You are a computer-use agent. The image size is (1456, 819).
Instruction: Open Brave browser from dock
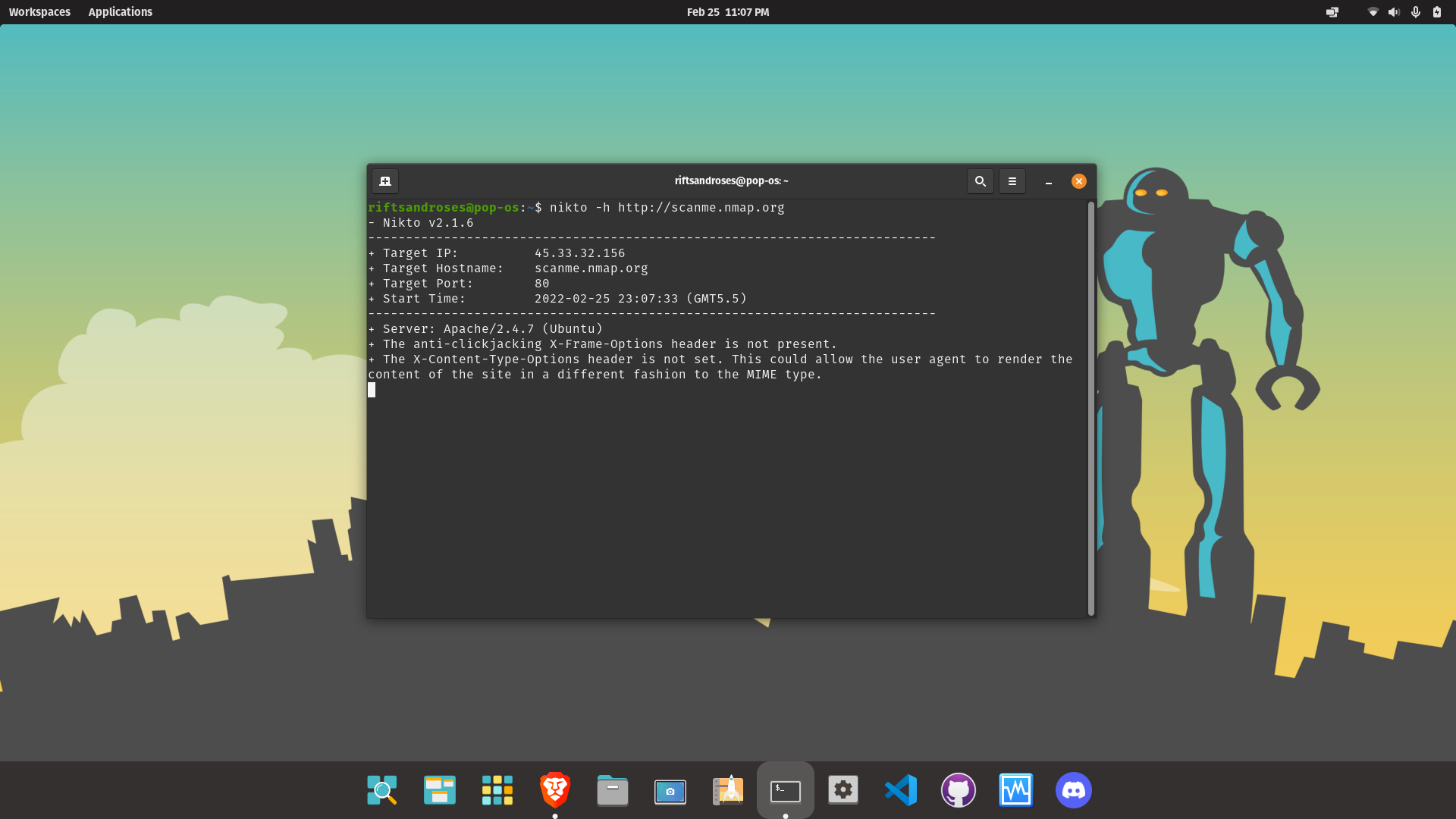[555, 790]
